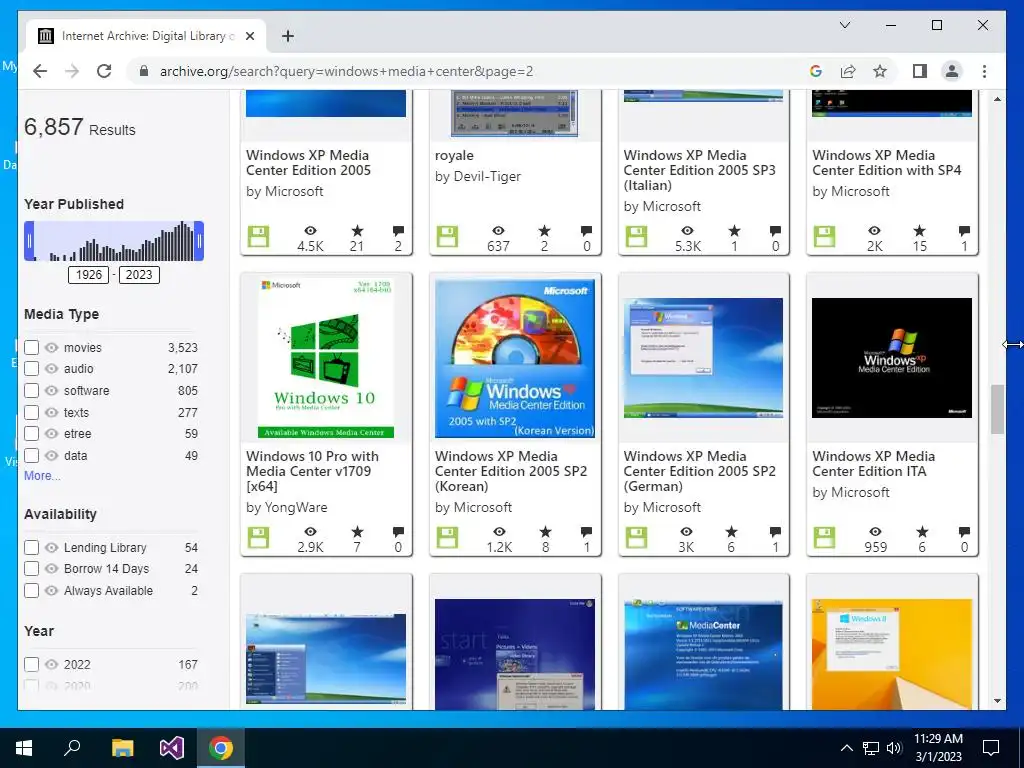Image resolution: width=1024 pixels, height=768 pixels.
Task: Click software icon on Windows 10 Pro card
Action: coord(258,537)
